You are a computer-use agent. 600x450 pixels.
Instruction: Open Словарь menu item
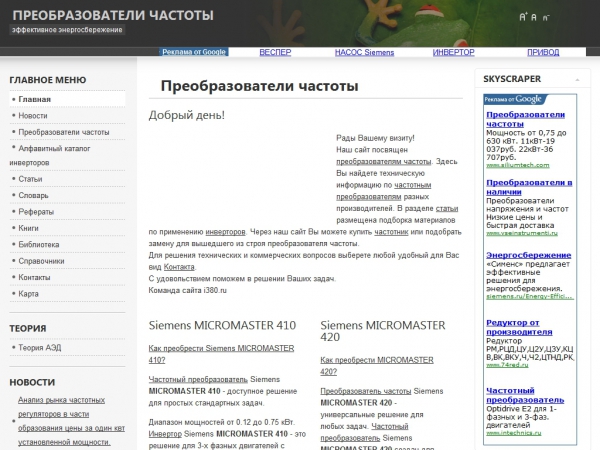67,195
